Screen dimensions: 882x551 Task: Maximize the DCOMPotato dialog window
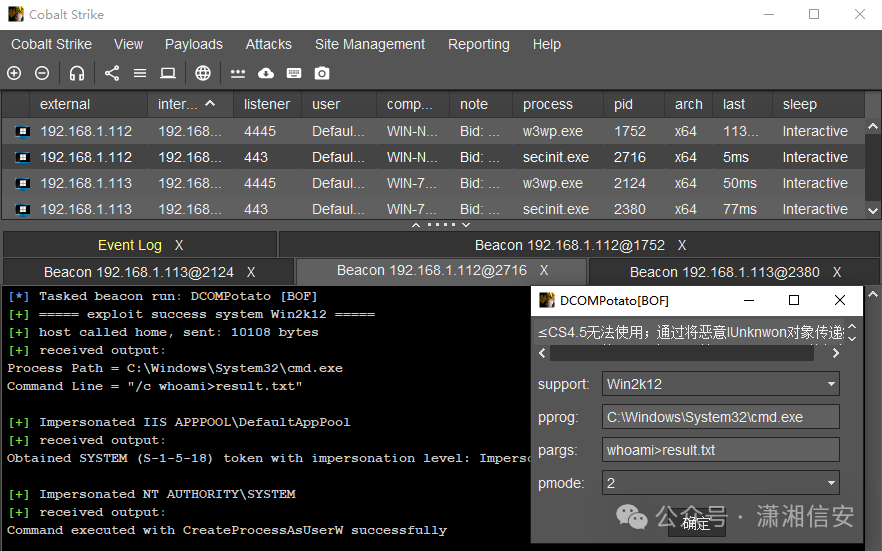coord(794,300)
